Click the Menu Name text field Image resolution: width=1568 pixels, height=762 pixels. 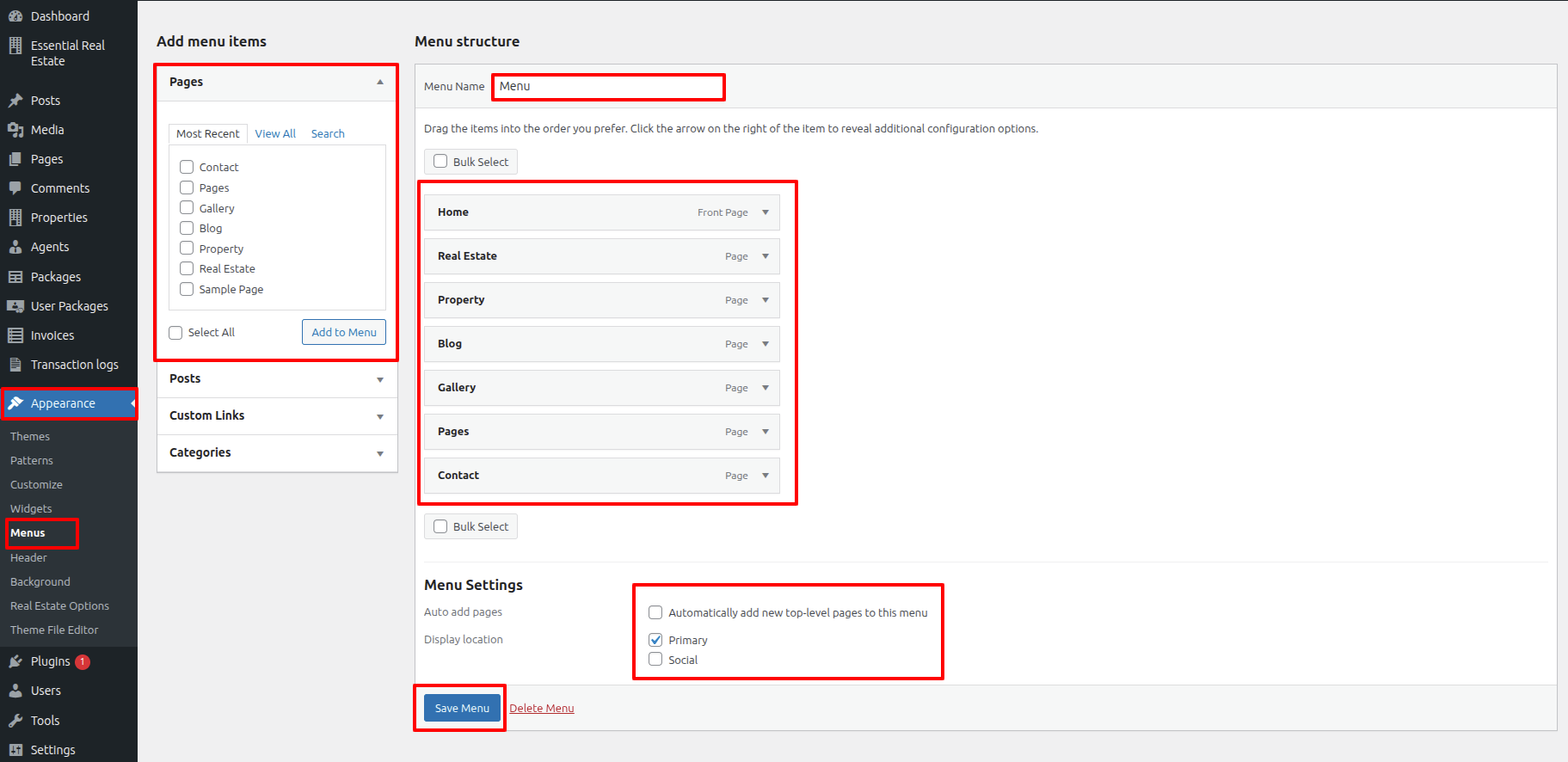(608, 87)
